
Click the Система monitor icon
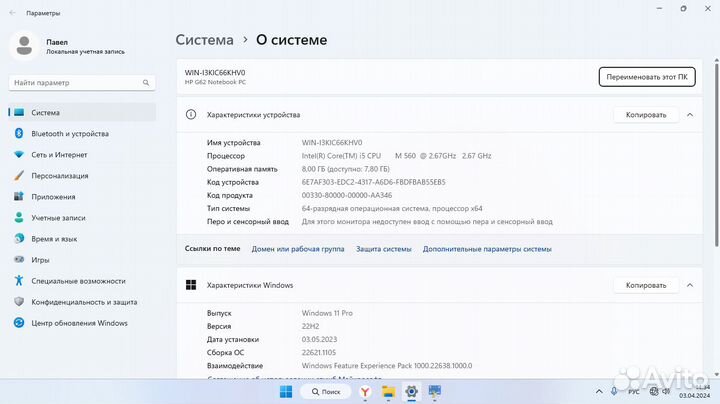[x=19, y=112]
